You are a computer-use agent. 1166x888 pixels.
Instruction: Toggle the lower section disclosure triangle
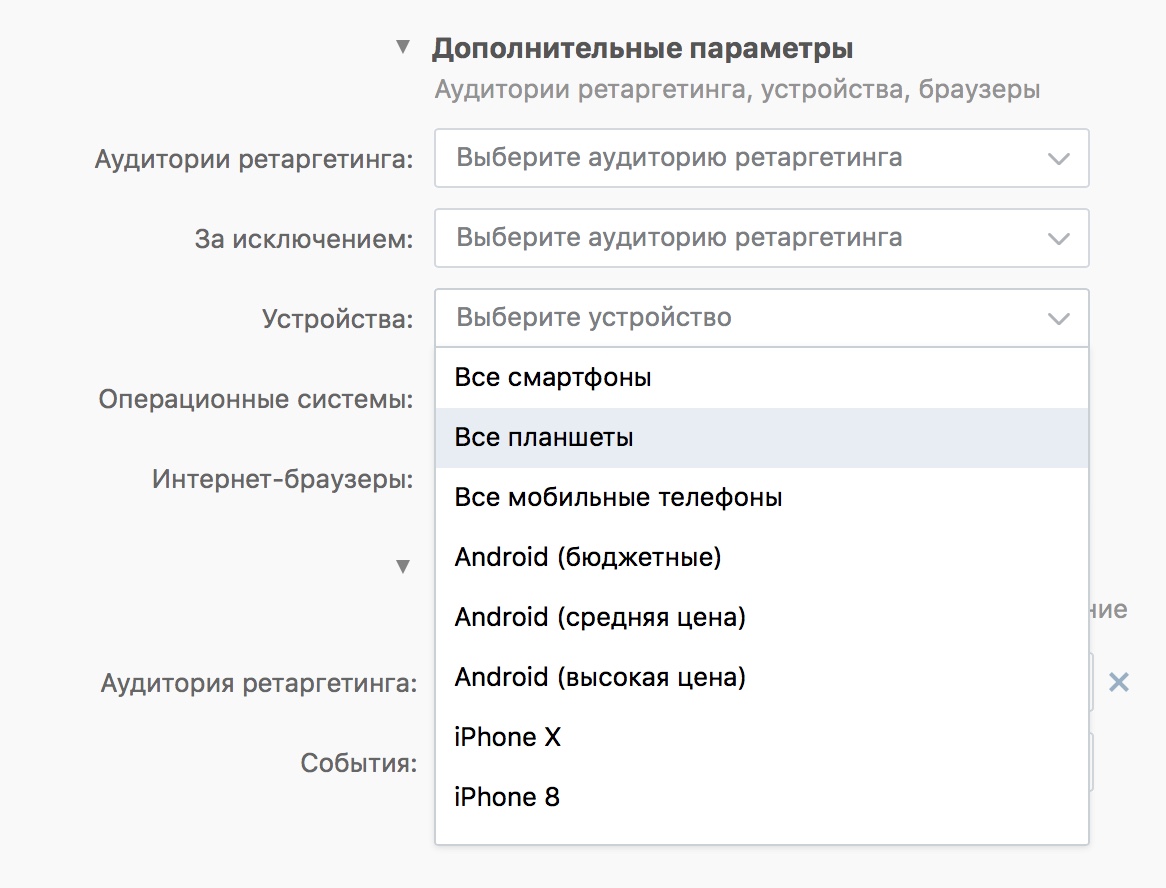[403, 567]
